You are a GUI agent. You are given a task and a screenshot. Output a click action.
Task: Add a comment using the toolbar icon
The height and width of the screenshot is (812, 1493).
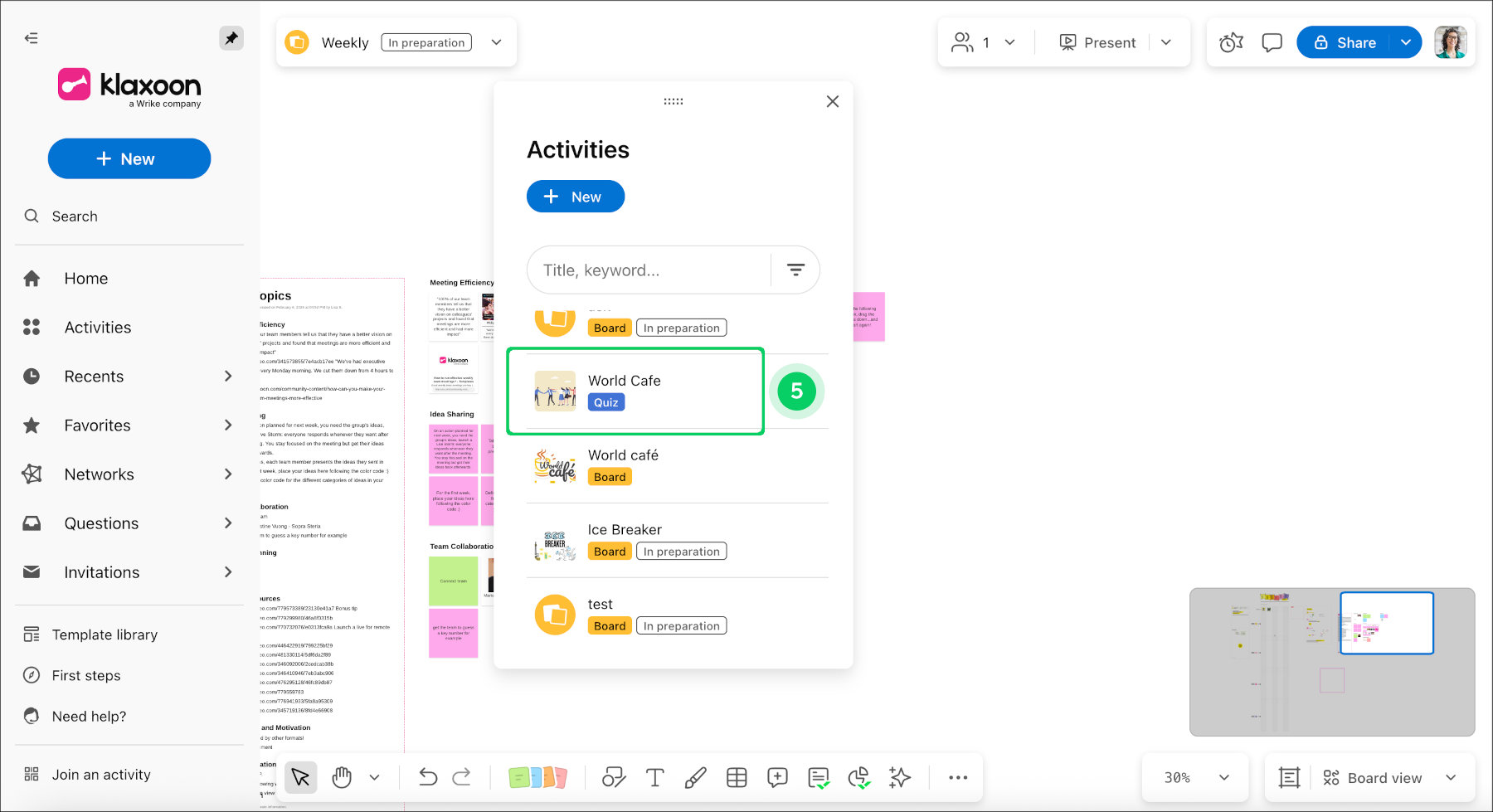click(777, 777)
